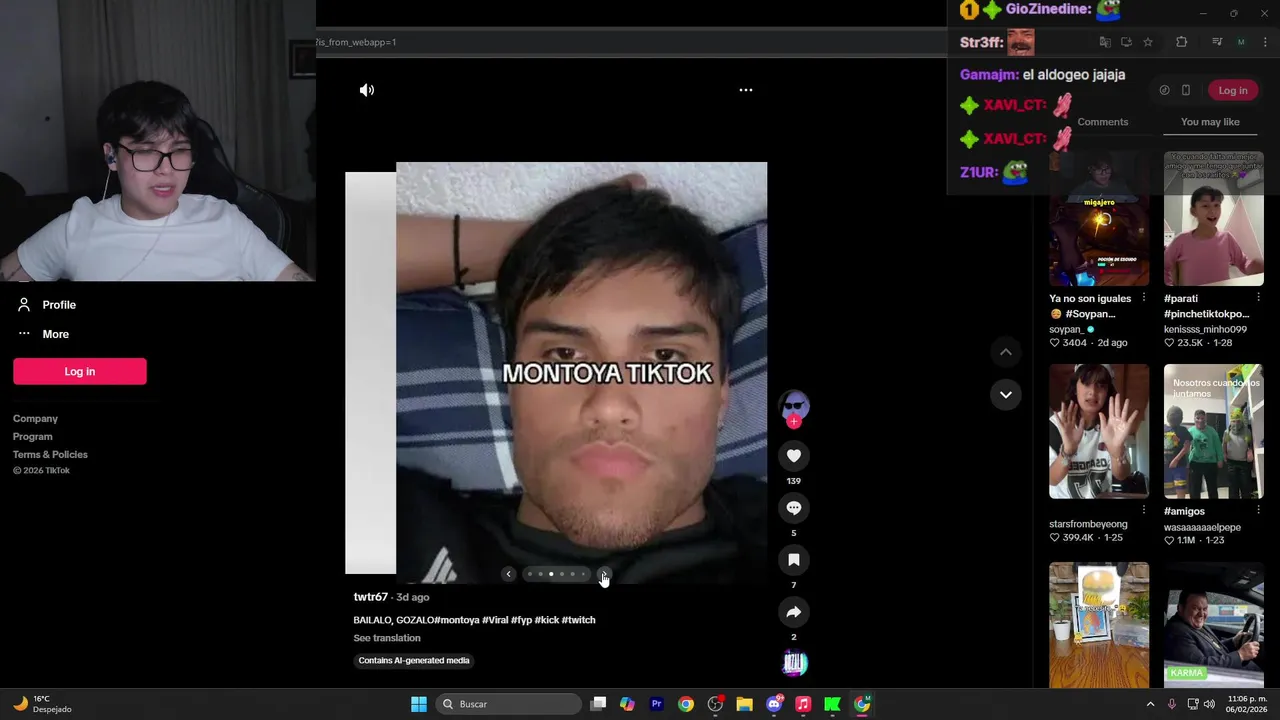Screen dimensions: 1280x720
Task: Show the previous slide in the photo carousel
Action: tap(508, 574)
